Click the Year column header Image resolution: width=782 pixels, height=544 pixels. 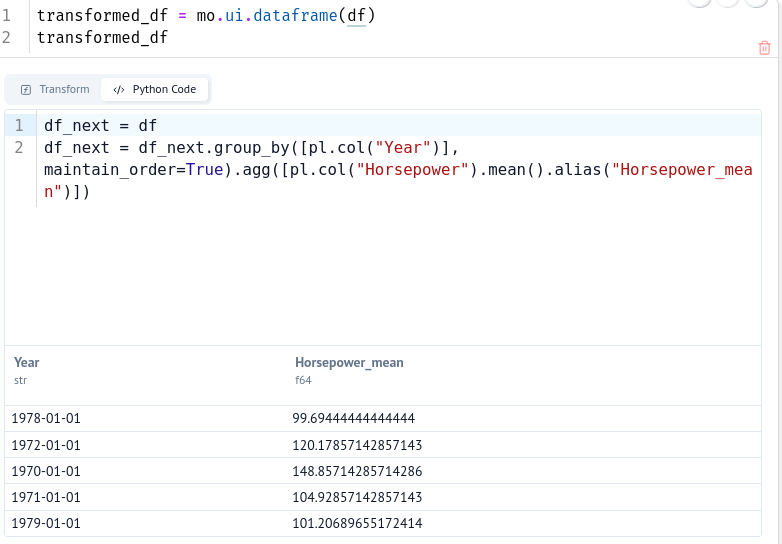(27, 362)
